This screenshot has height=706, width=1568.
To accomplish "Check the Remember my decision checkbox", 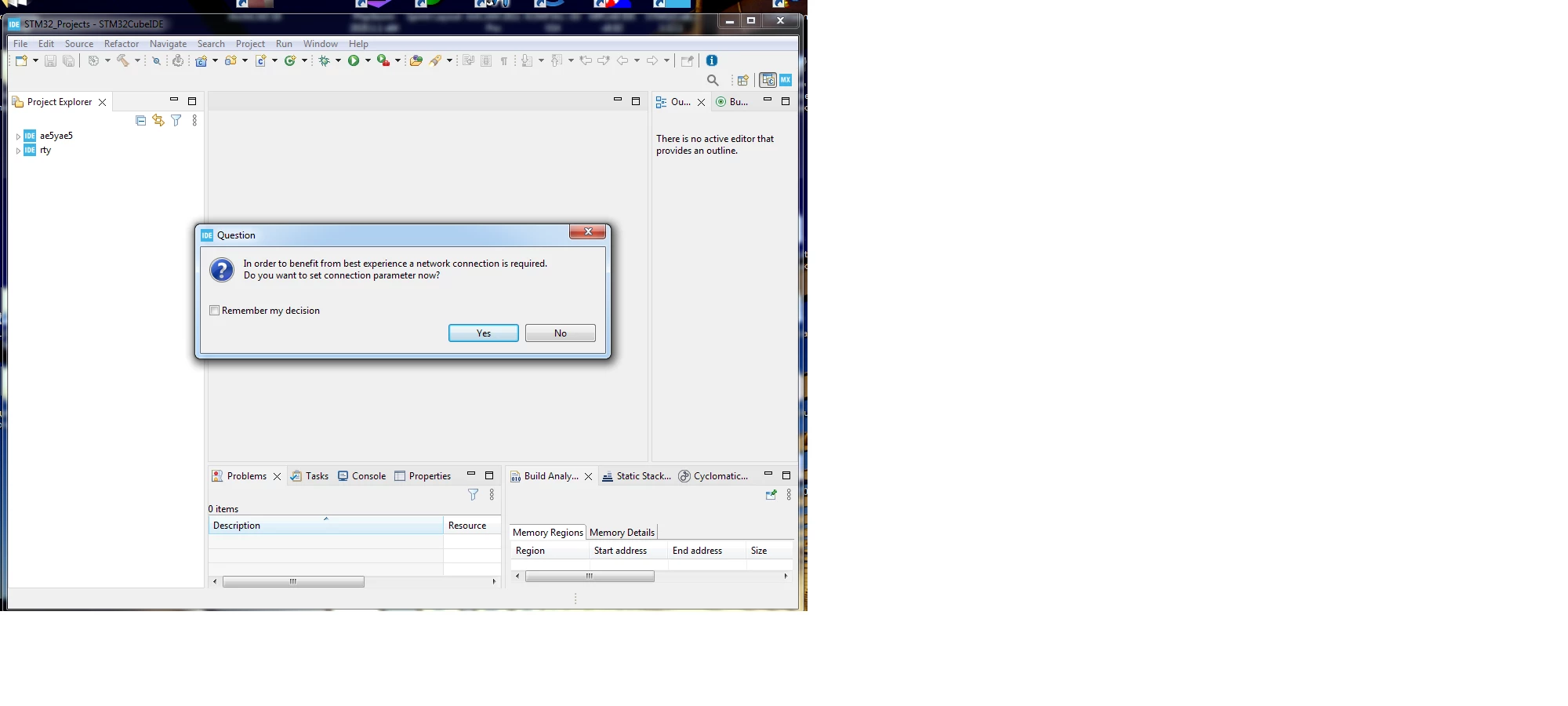I will 214,311.
